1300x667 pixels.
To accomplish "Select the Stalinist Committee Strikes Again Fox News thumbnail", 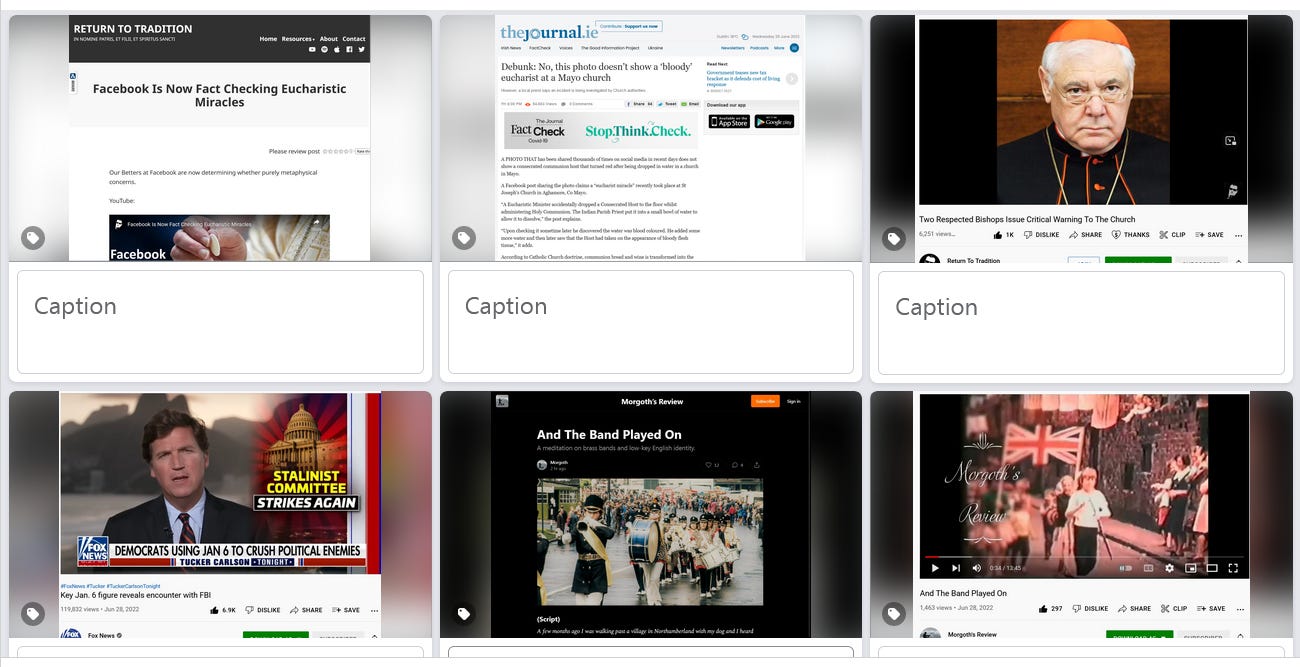I will 220,514.
